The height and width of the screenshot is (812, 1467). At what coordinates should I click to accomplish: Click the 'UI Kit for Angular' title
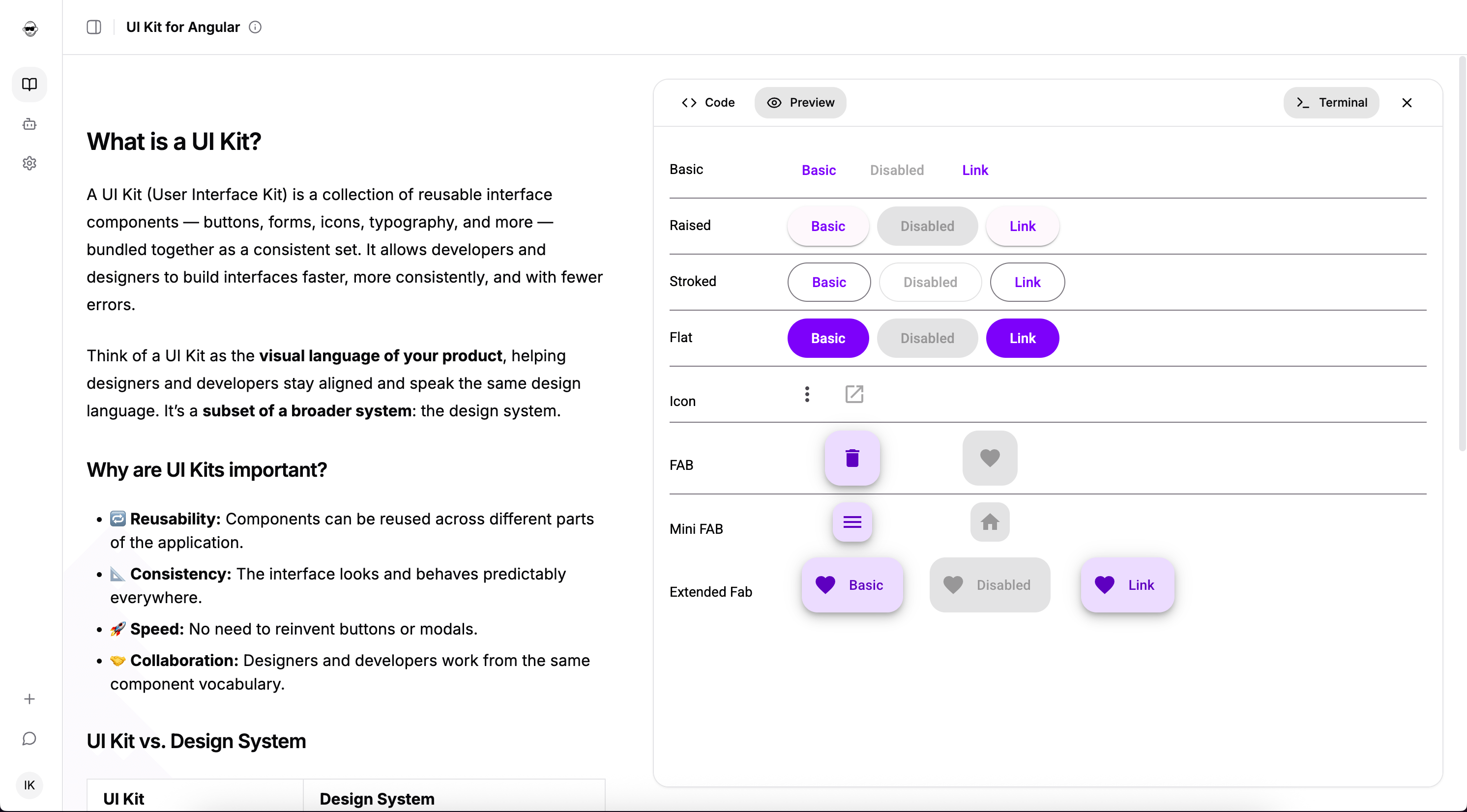[183, 27]
